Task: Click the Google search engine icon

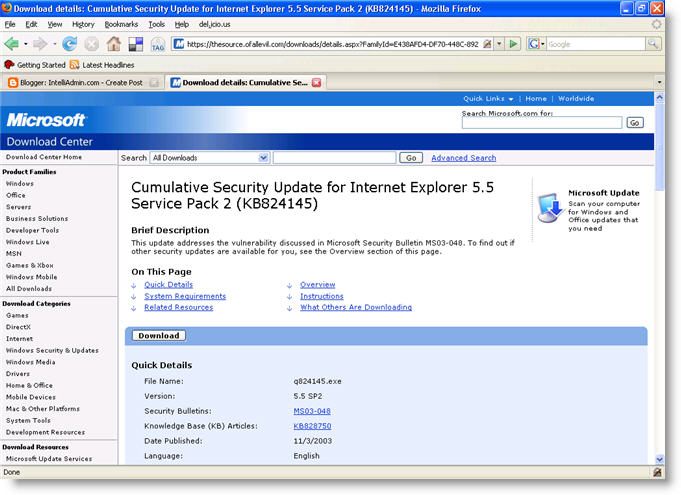Action: (x=533, y=44)
